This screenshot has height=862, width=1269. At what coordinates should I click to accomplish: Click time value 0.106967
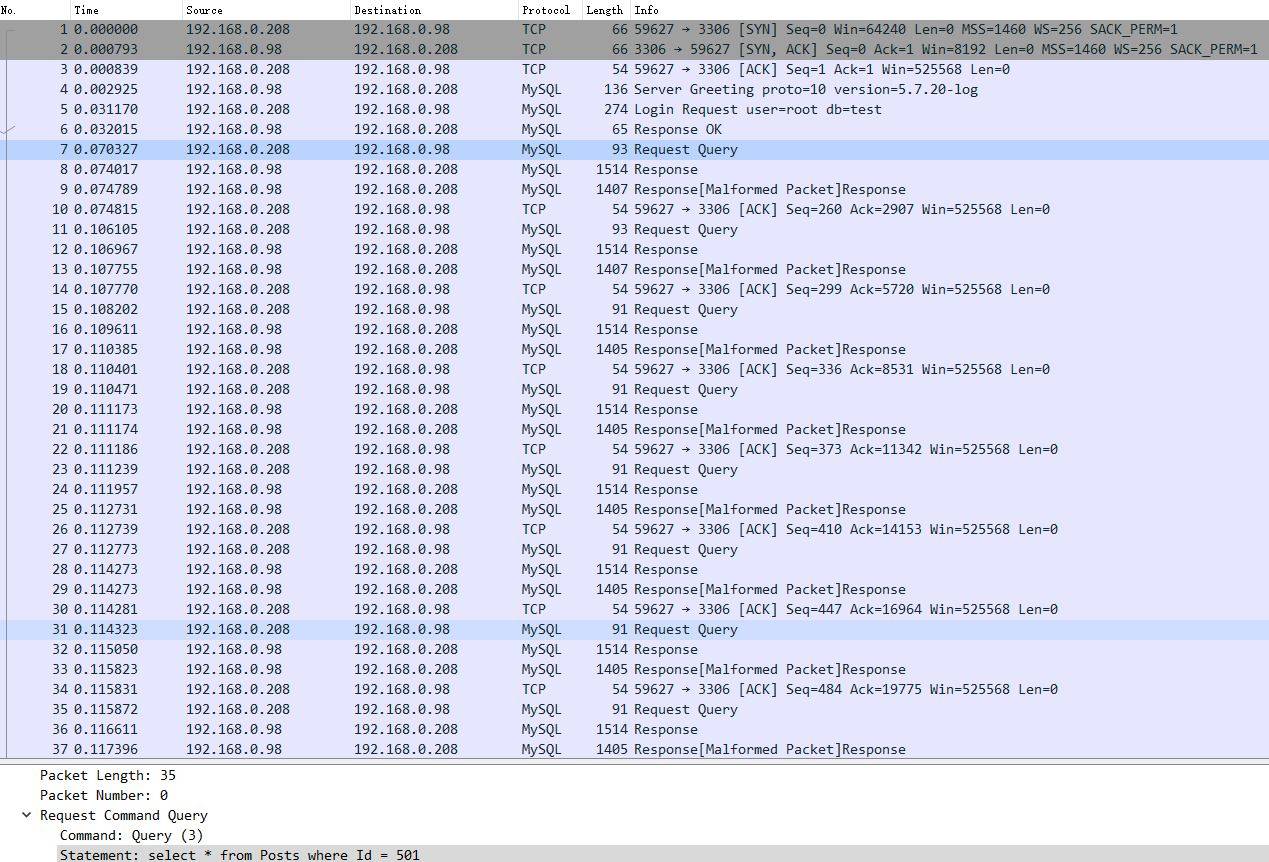106,249
